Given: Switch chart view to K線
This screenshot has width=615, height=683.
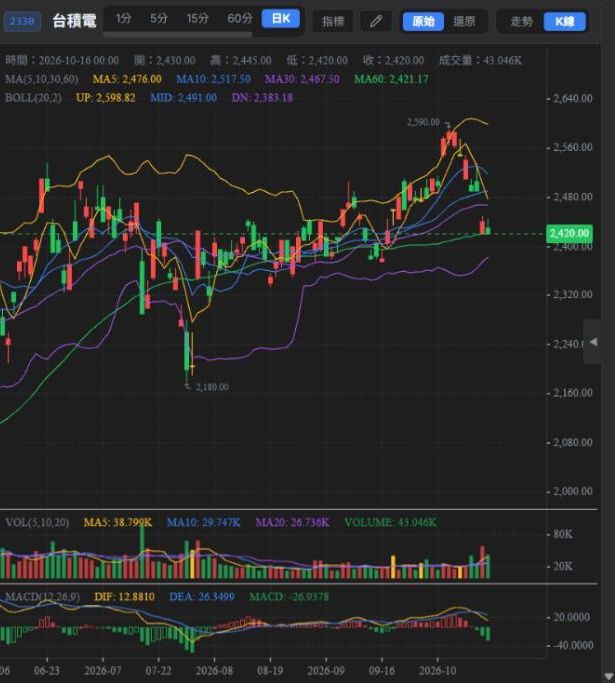Looking at the screenshot, I should click(x=564, y=21).
